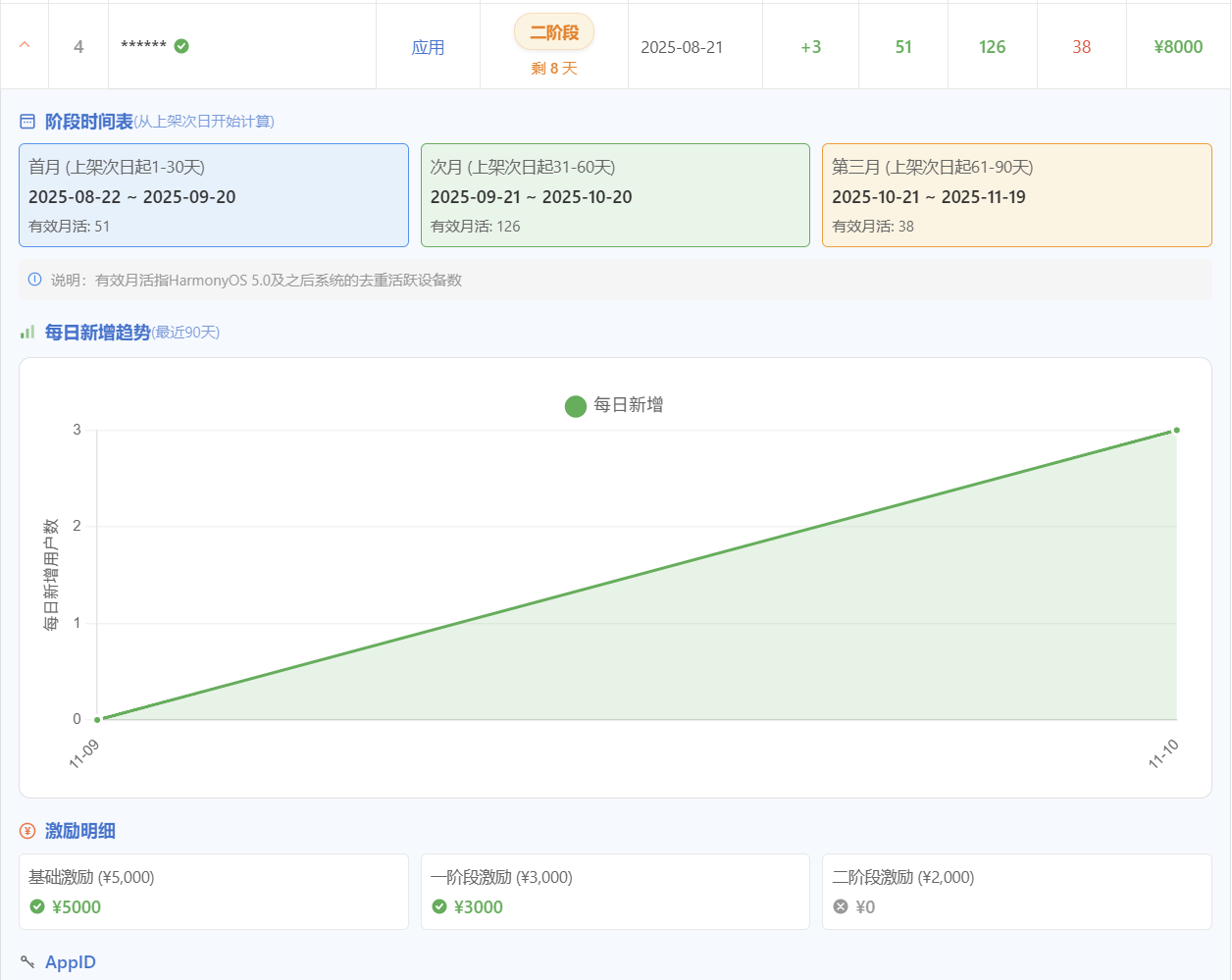Select the 首月 period card

(214, 195)
